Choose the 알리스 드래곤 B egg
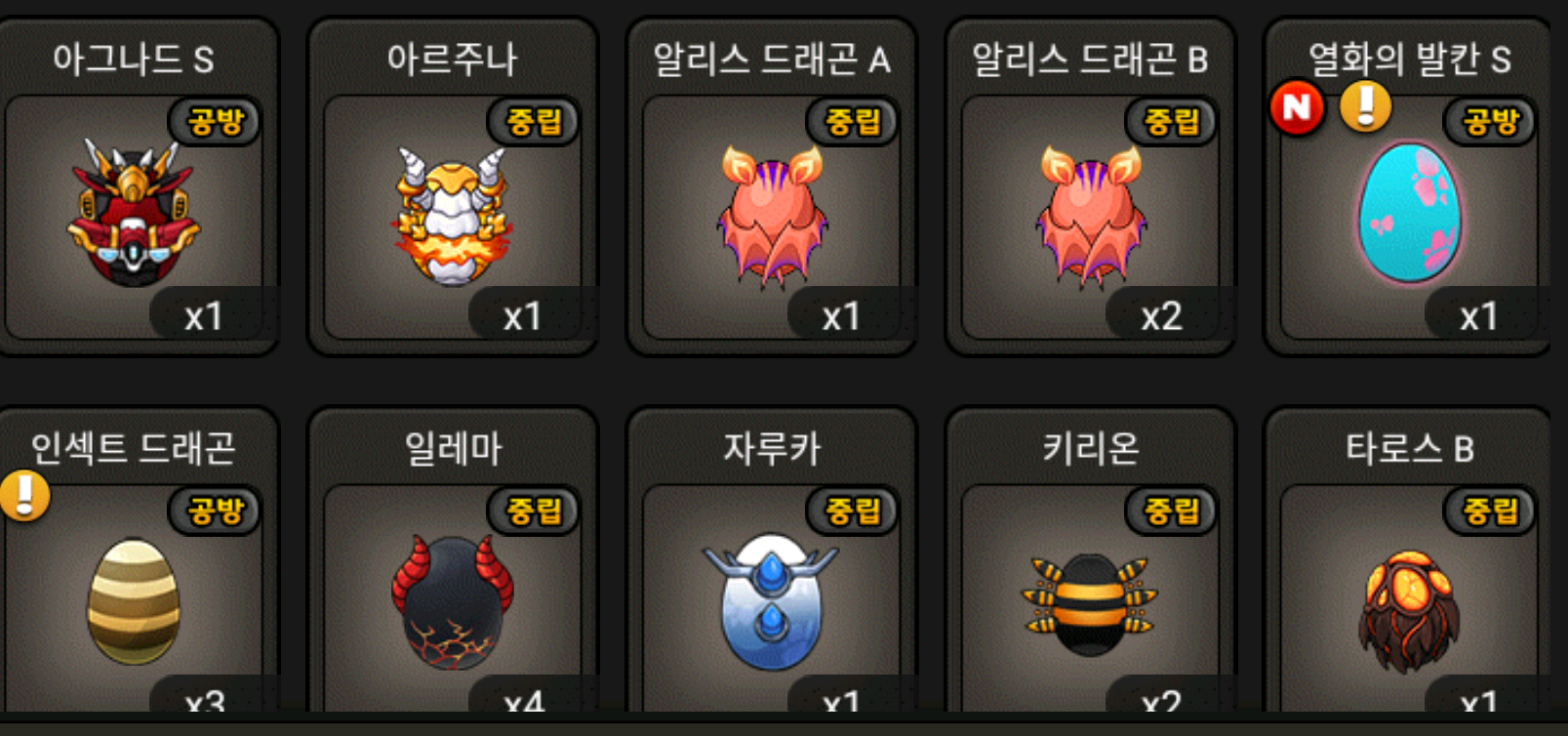The image size is (1568, 736). 1091,217
